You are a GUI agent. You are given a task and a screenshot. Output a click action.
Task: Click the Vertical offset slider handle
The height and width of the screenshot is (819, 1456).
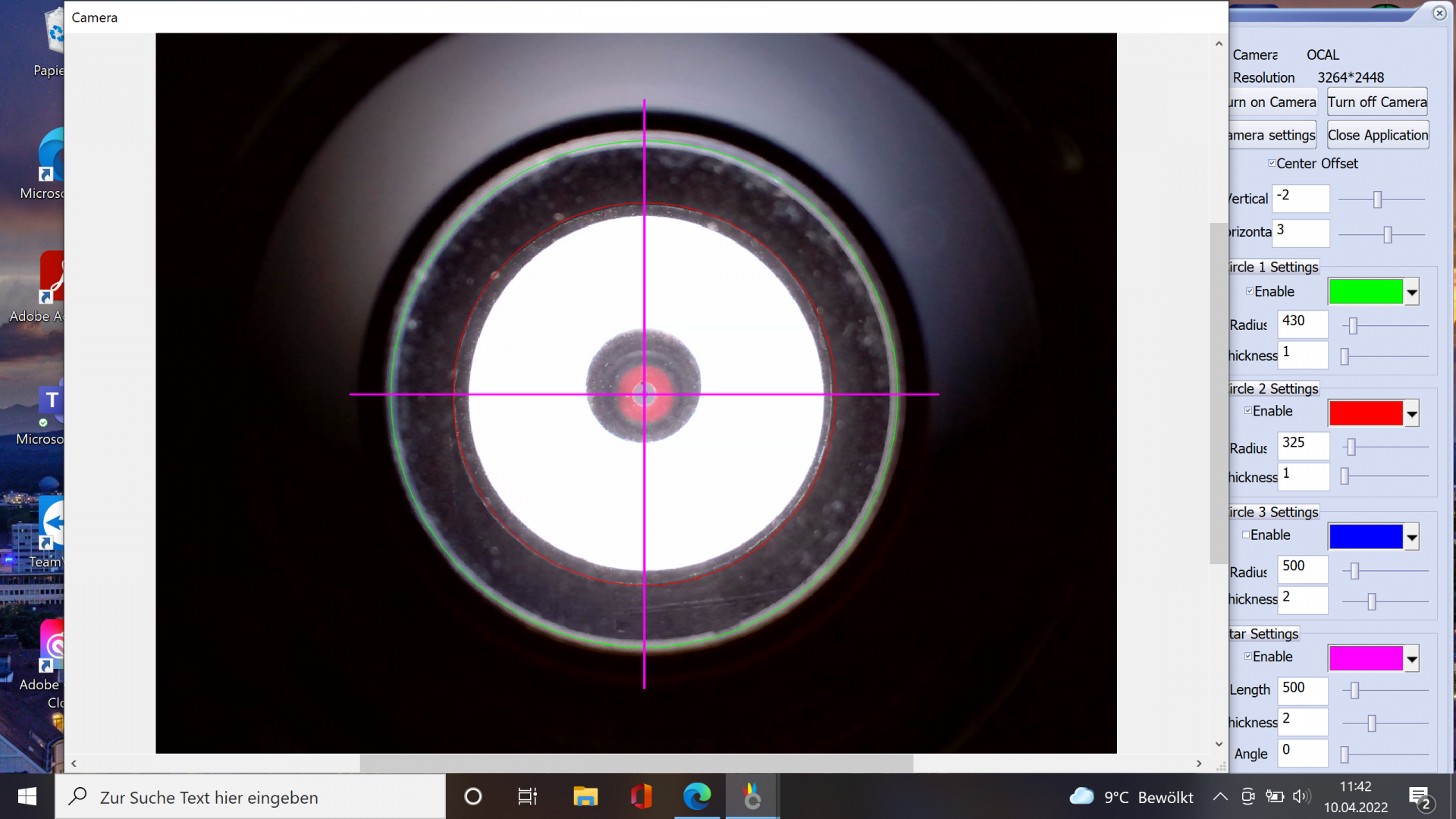[x=1377, y=199]
